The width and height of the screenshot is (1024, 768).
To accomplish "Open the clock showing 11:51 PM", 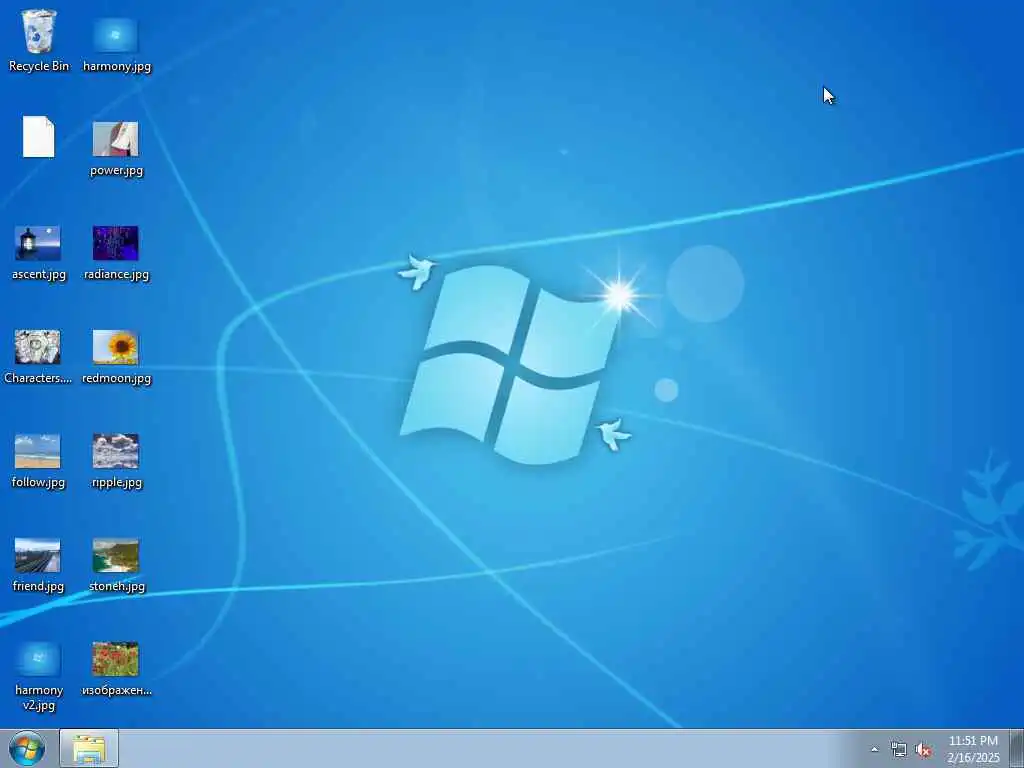I will (973, 749).
